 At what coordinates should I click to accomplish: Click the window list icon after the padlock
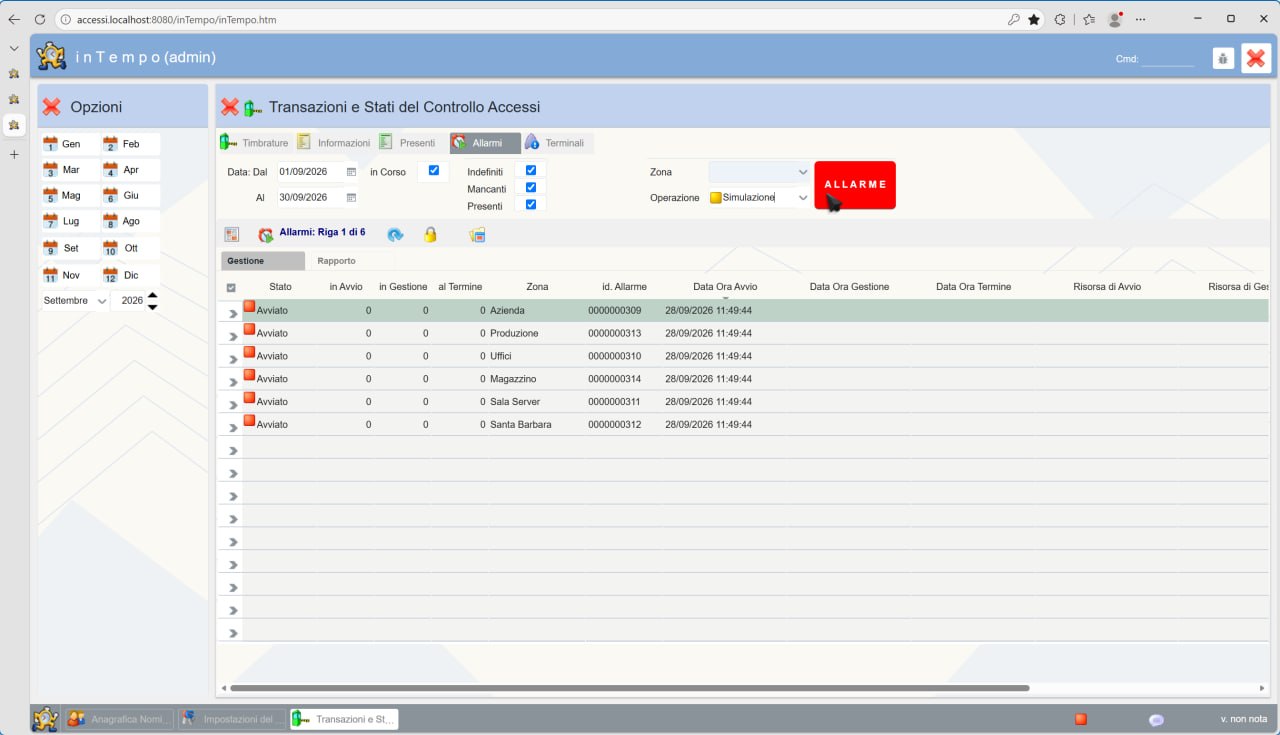click(x=477, y=235)
